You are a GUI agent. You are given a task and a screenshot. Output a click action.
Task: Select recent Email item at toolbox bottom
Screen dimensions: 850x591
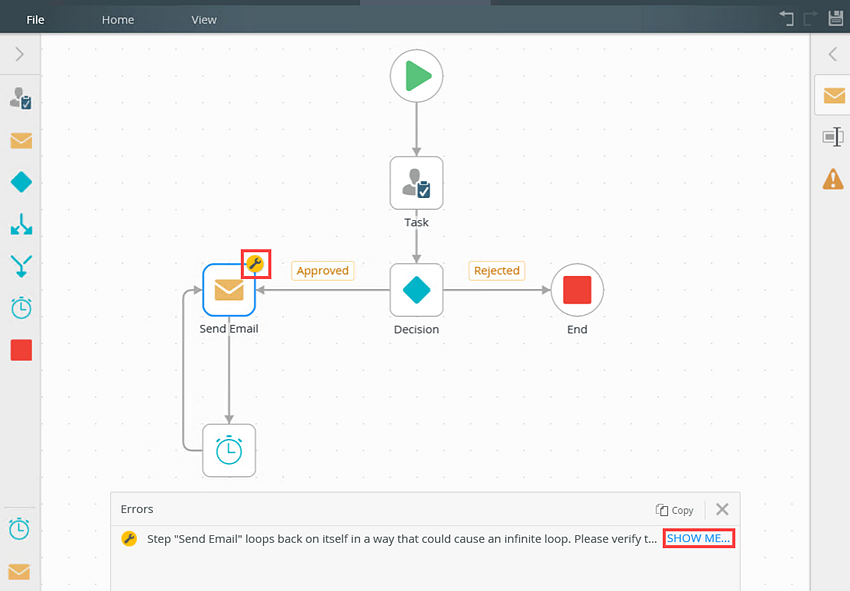coord(20,572)
